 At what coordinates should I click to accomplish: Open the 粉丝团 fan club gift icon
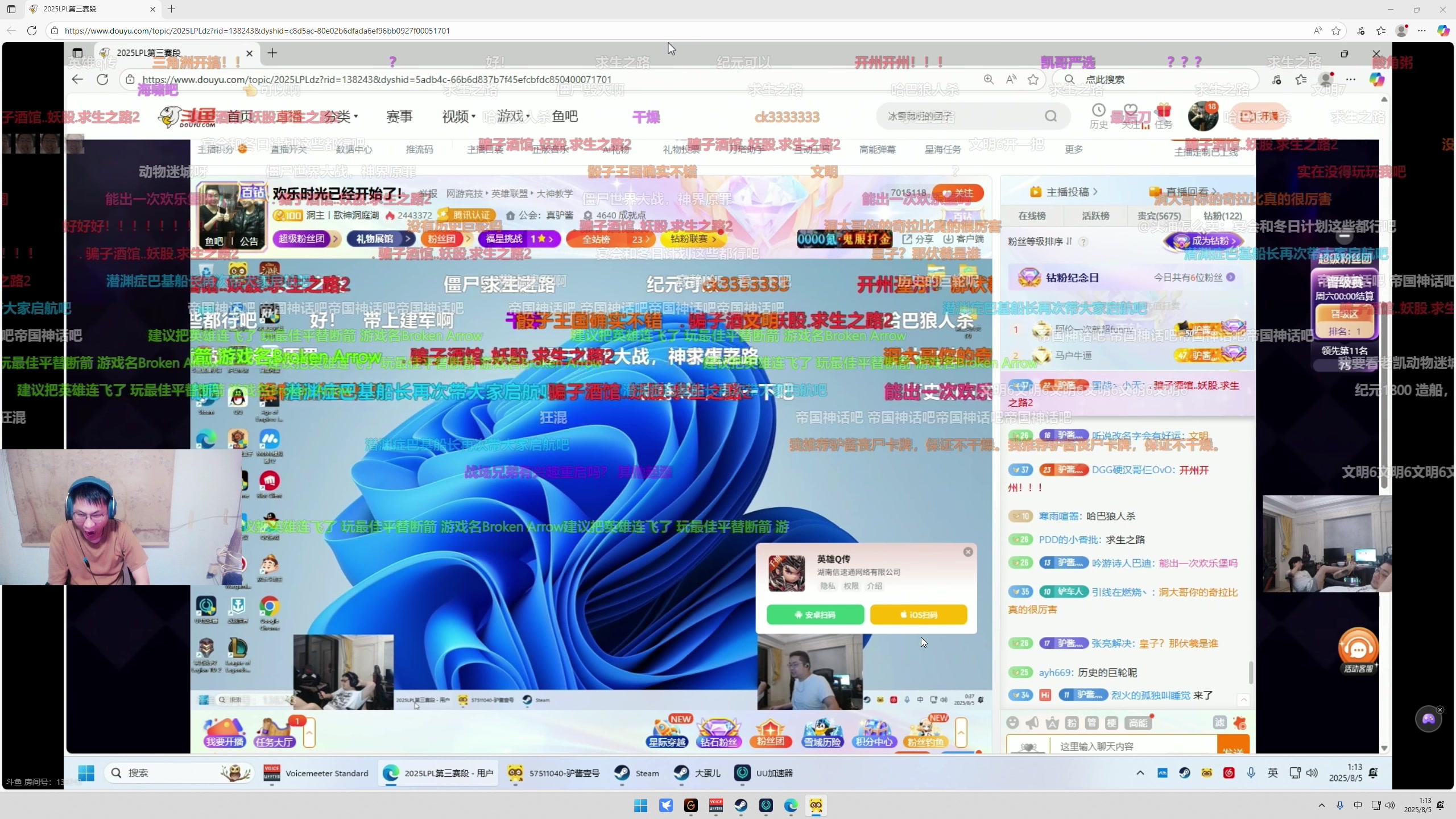point(770,733)
